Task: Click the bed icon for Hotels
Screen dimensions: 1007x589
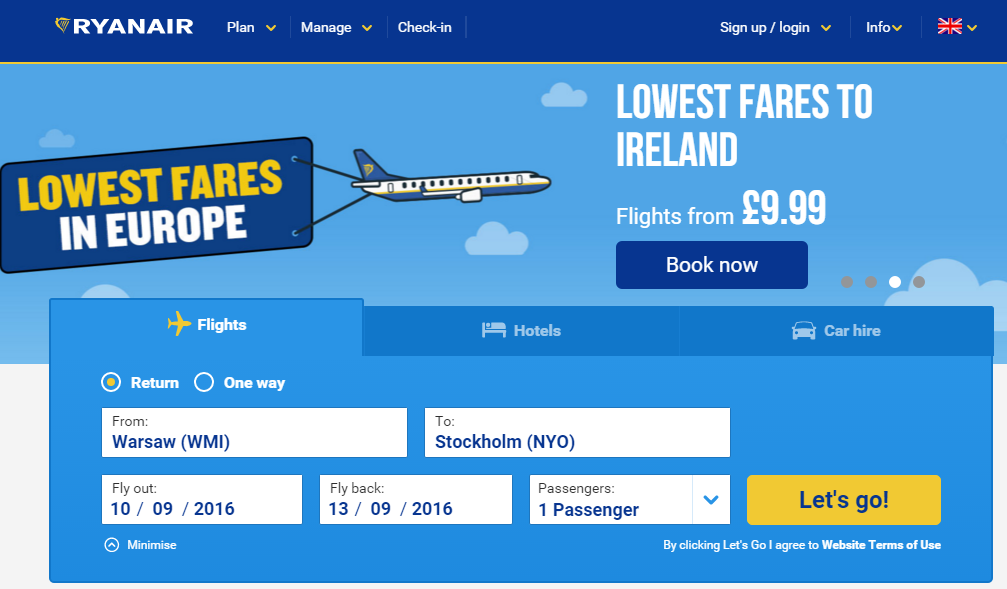Action: tap(494, 330)
